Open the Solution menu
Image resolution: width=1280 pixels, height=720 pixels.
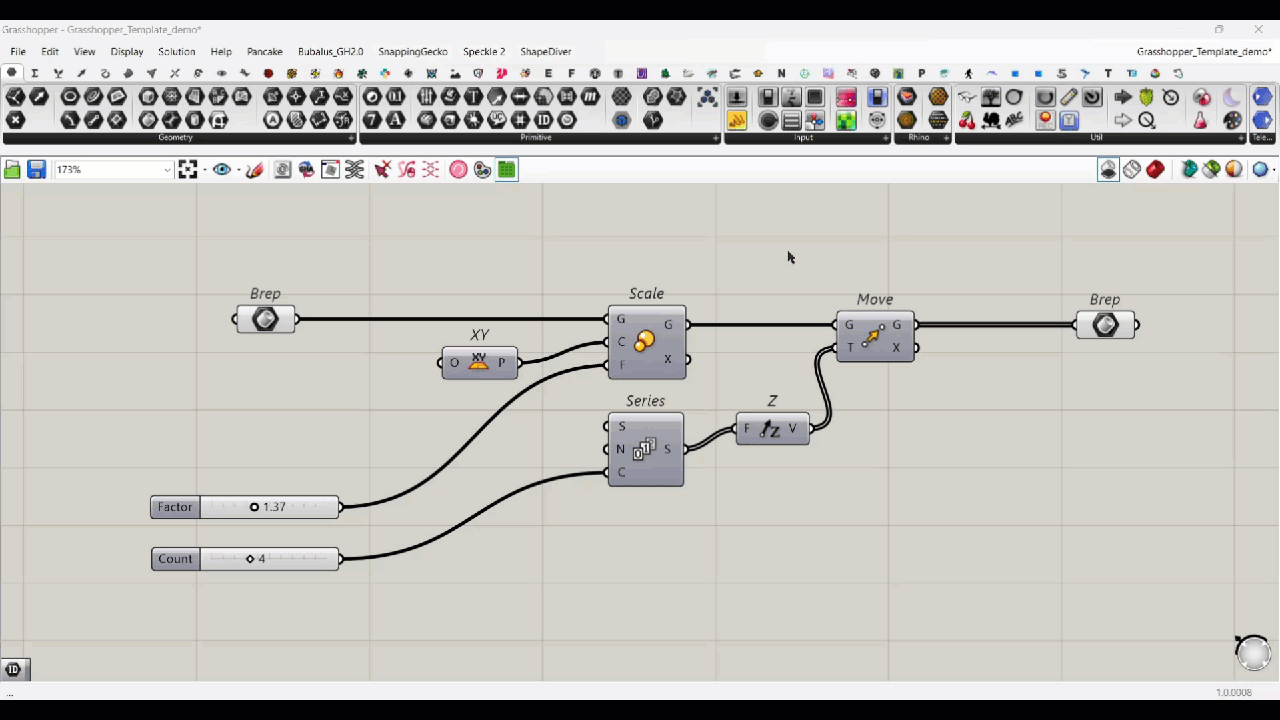pos(176,51)
